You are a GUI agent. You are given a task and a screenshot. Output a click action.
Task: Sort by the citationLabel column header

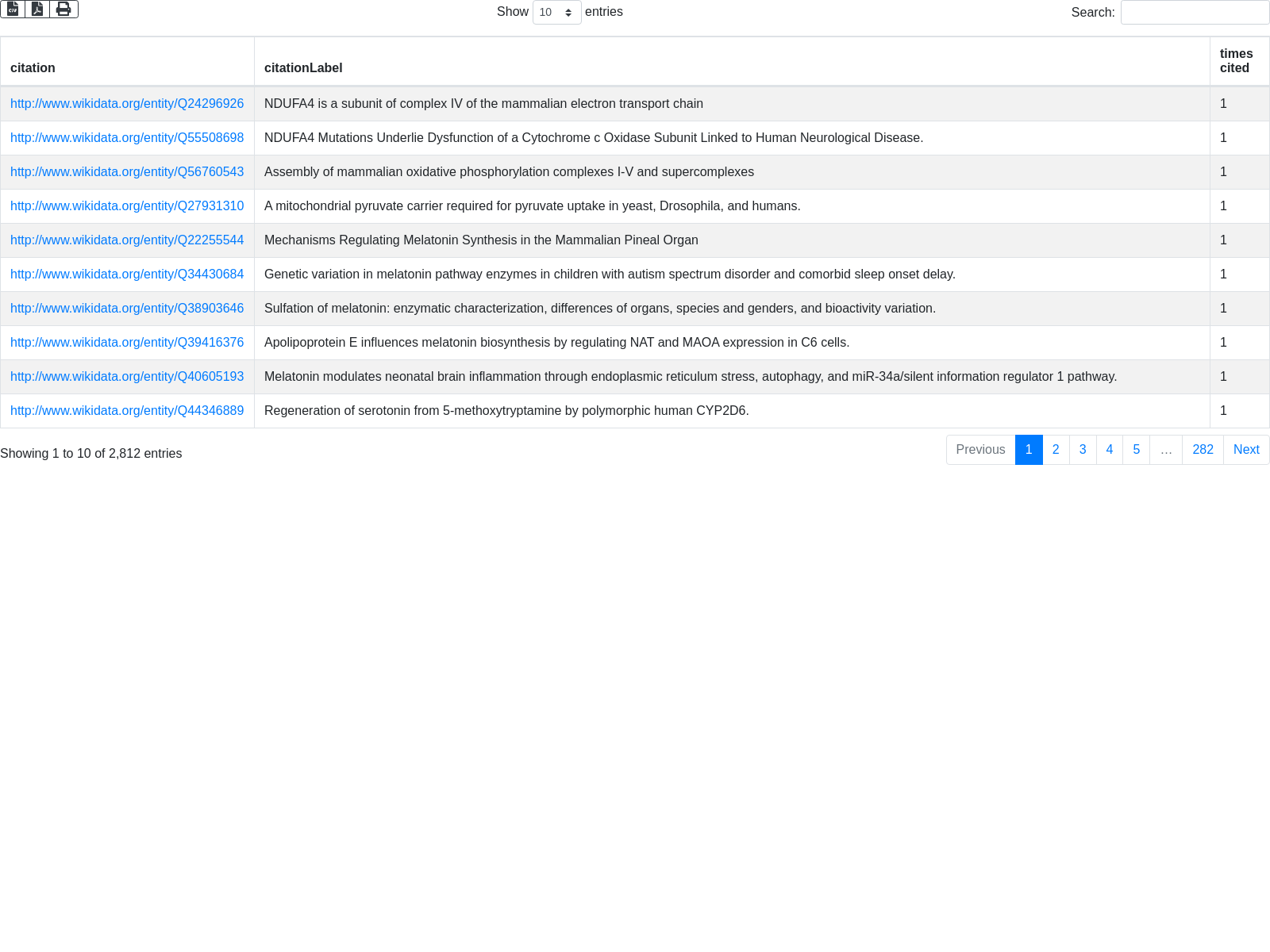click(303, 68)
